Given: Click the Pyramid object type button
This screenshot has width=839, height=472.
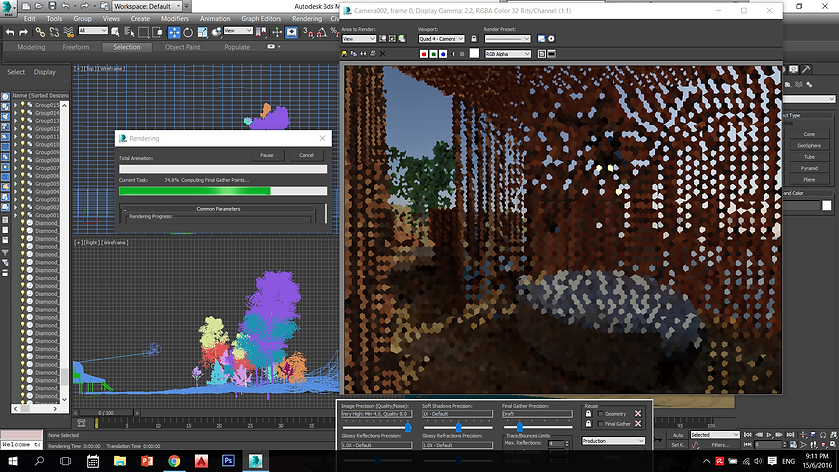Looking at the screenshot, I should point(809,168).
